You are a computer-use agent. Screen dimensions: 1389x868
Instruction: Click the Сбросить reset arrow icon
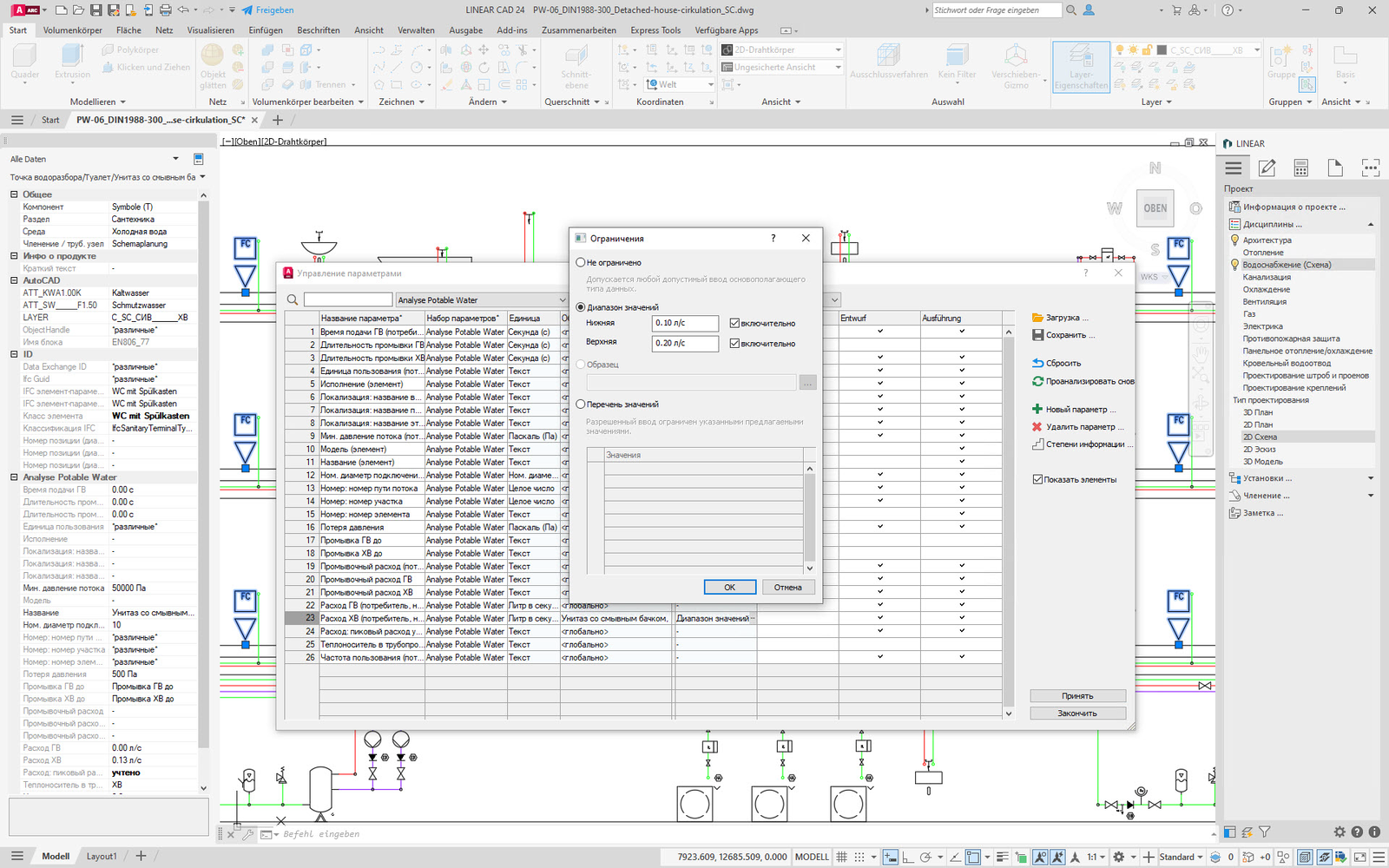pos(1037,363)
